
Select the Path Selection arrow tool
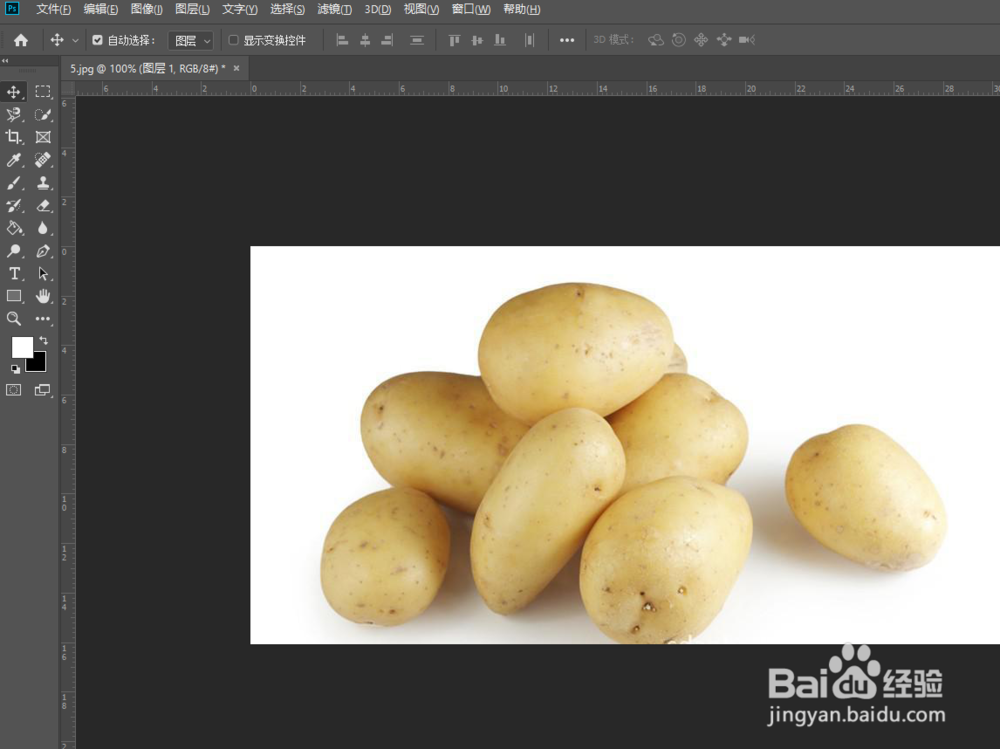point(43,274)
